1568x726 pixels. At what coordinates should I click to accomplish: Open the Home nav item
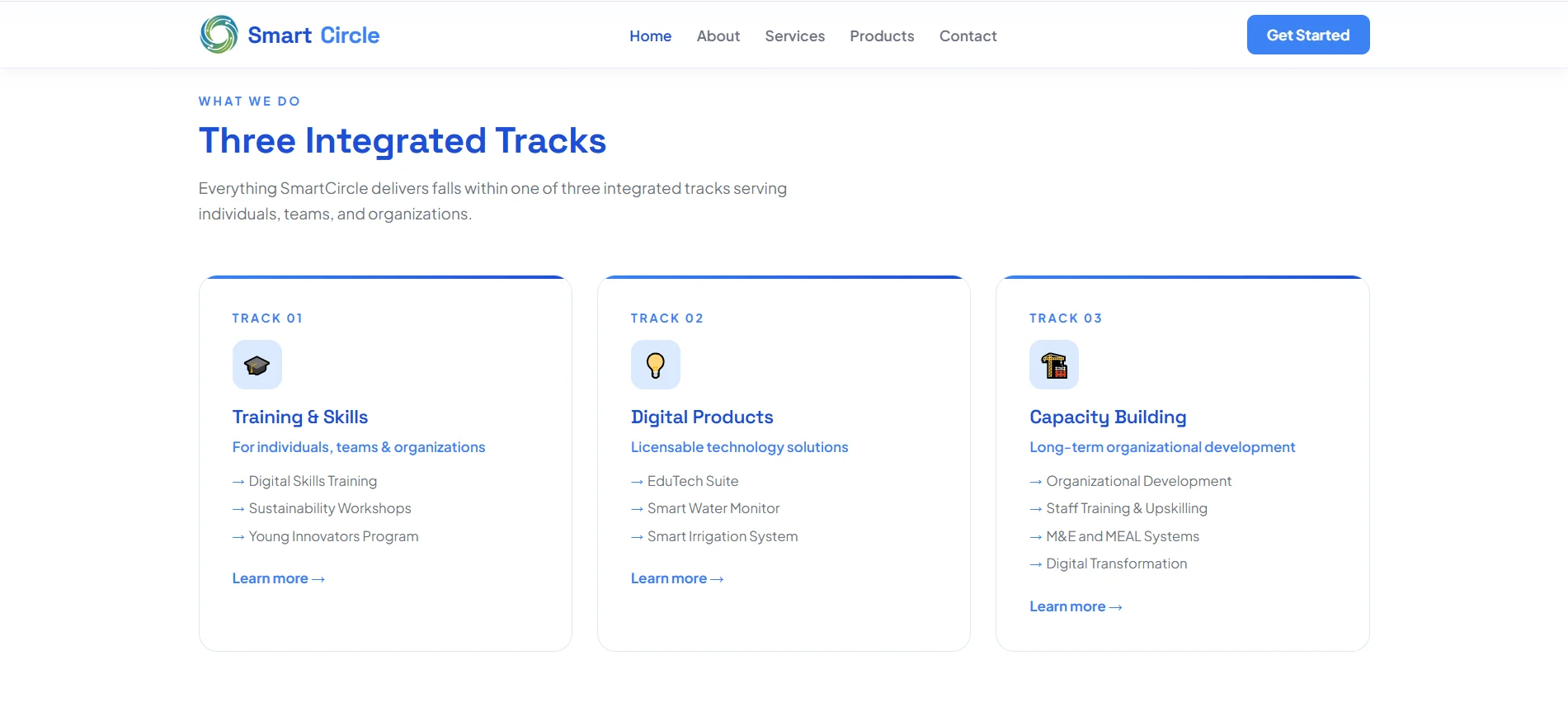click(x=651, y=36)
